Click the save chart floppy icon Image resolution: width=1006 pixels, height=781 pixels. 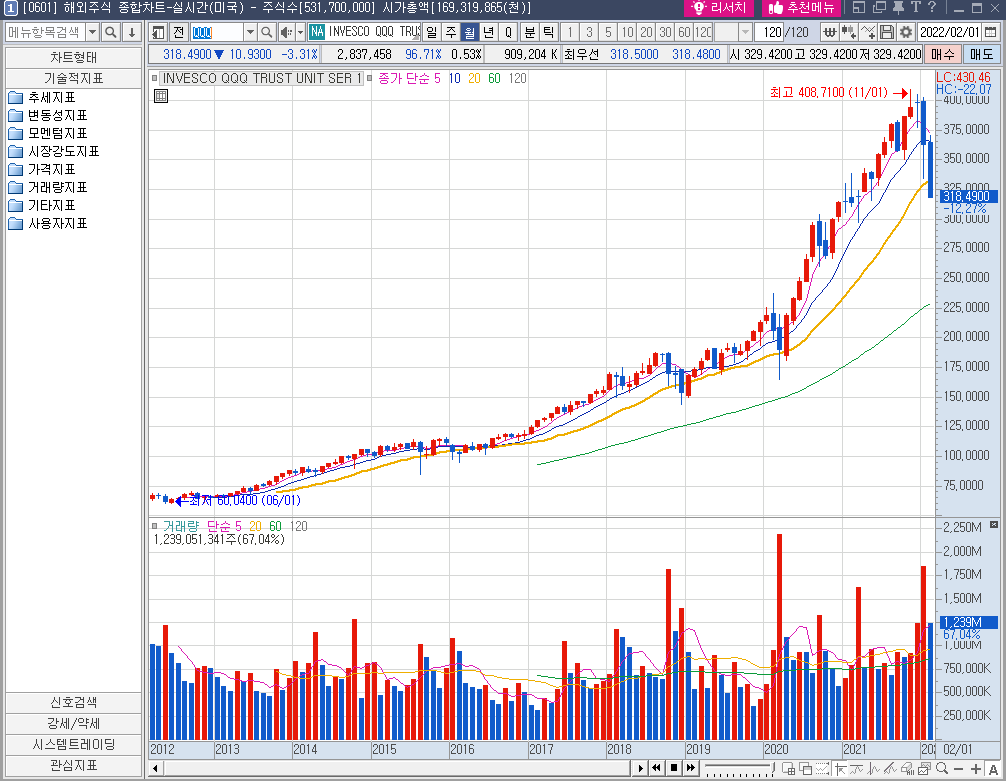coord(887,32)
